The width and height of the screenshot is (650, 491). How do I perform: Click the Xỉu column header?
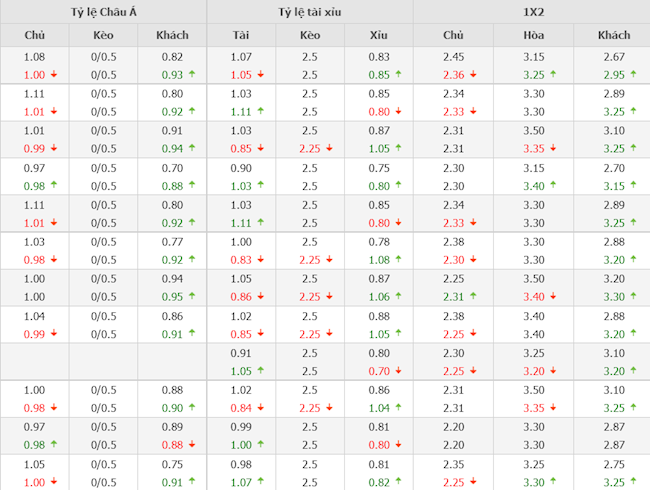[x=378, y=35]
